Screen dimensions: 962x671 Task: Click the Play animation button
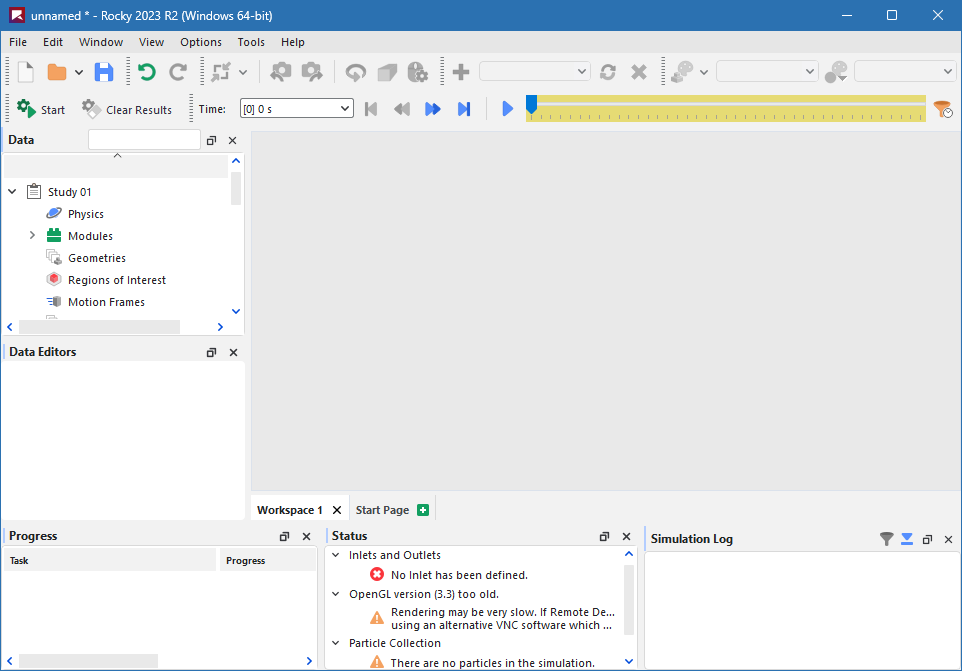pyautogui.click(x=507, y=109)
